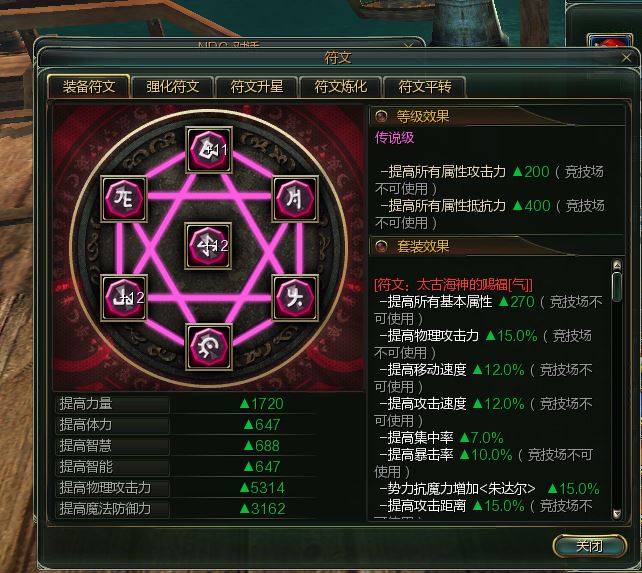The height and width of the screenshot is (573, 642).
Task: Click the 套装效果 section orb icon
Action: [381, 246]
